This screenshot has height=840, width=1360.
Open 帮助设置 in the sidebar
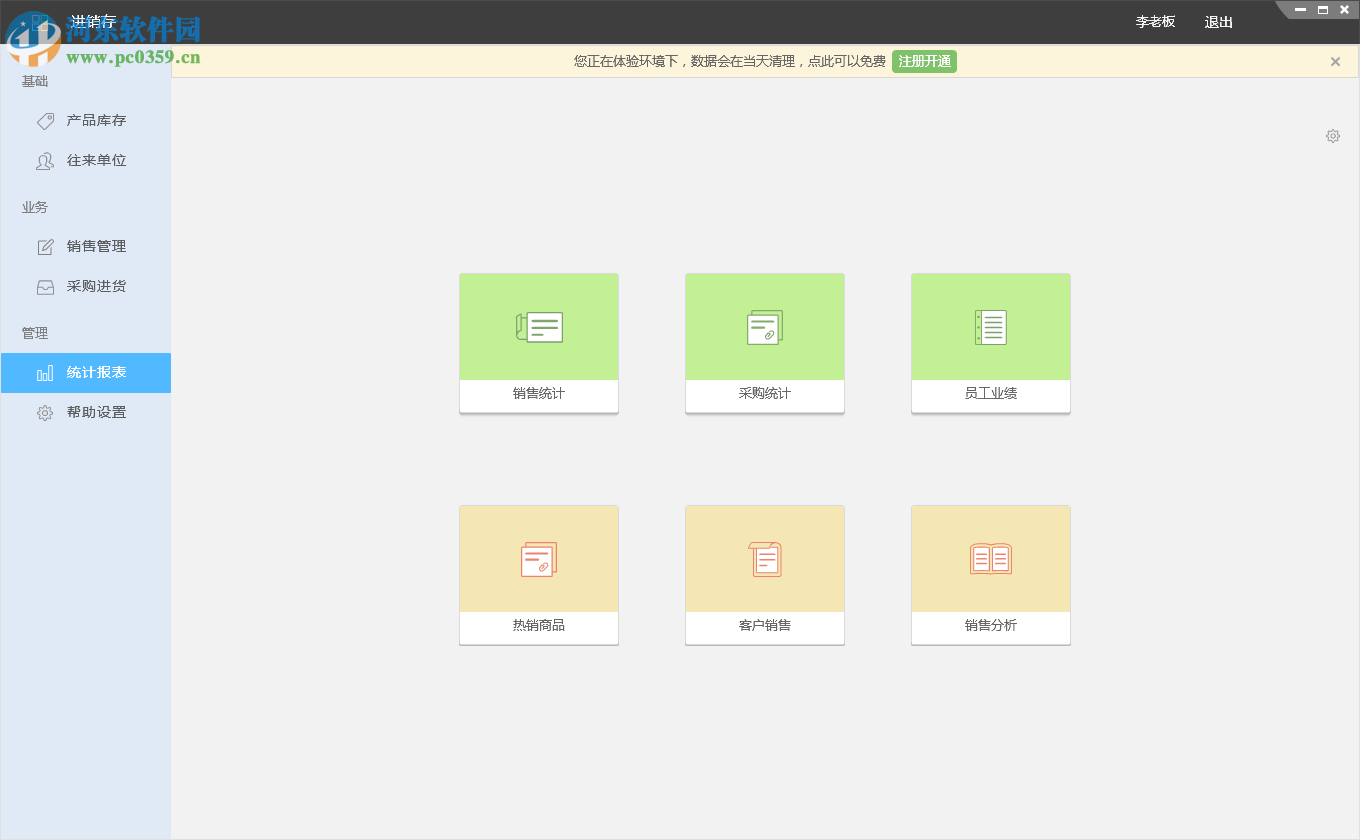tap(86, 413)
